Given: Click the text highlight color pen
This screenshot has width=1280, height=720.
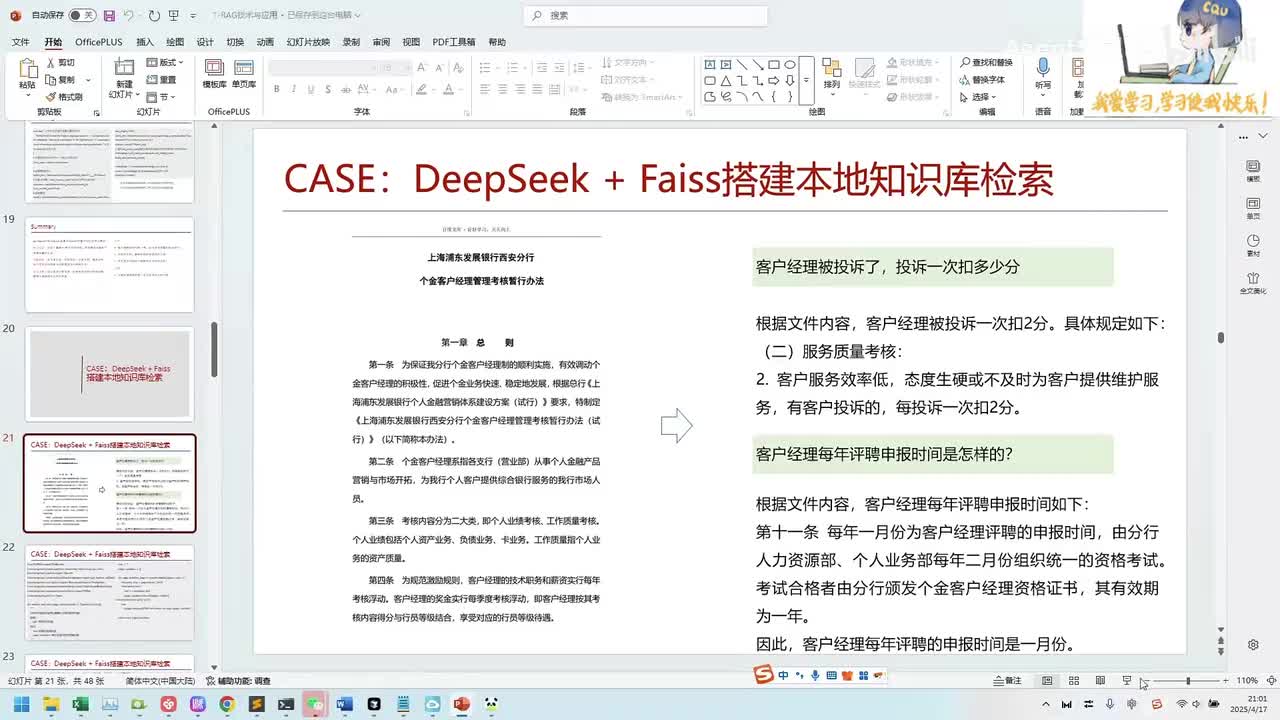Looking at the screenshot, I should pyautogui.click(x=419, y=89).
